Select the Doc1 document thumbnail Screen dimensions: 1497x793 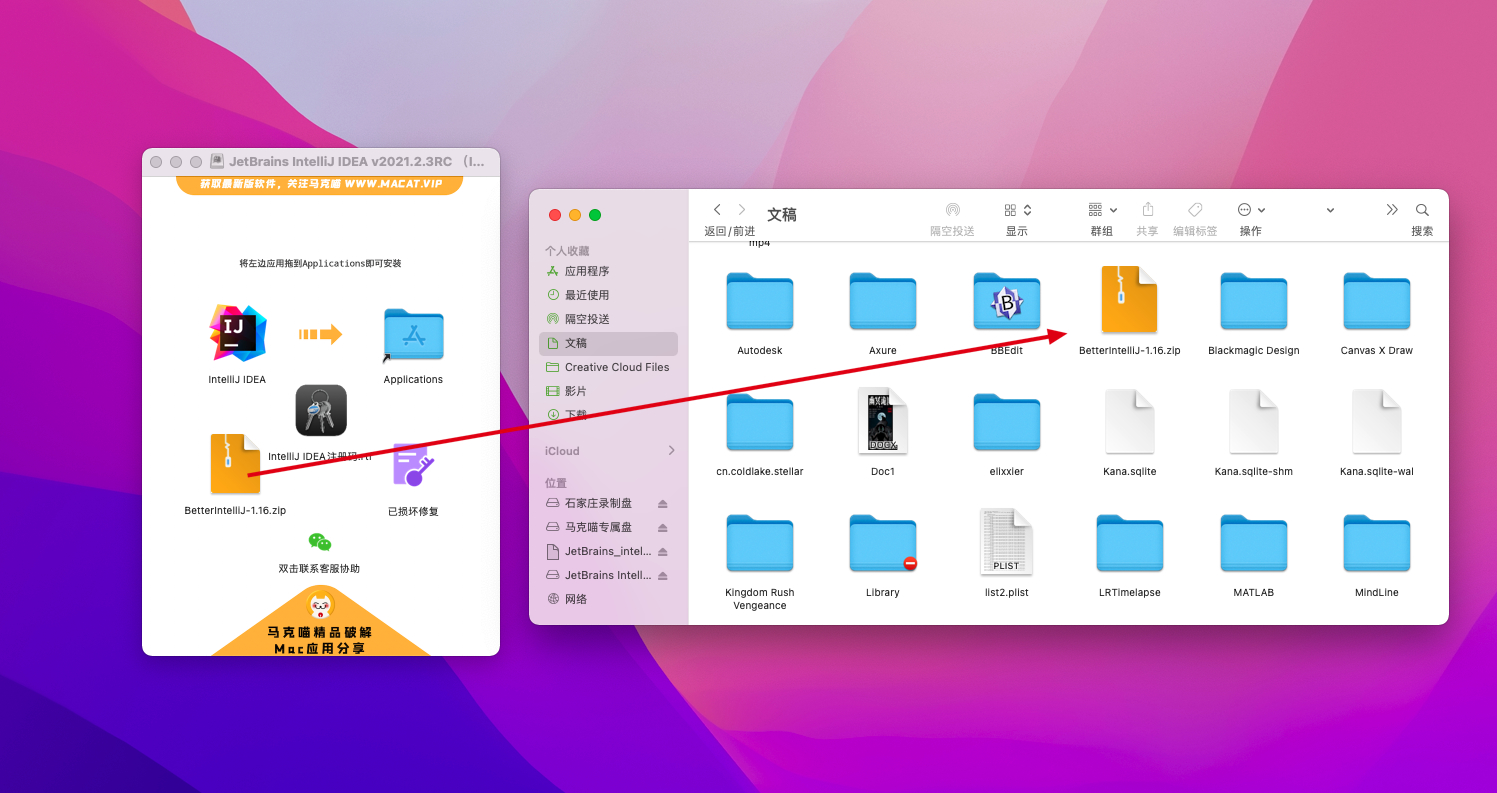(x=883, y=420)
